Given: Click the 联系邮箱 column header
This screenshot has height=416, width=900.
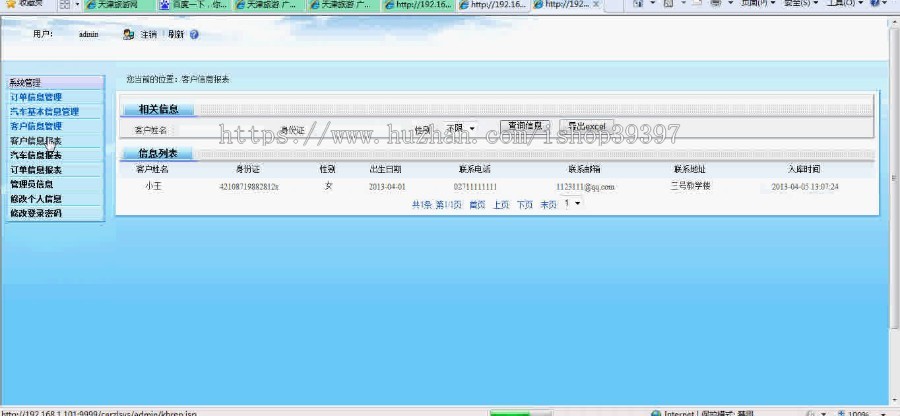Looking at the screenshot, I should 584,169.
